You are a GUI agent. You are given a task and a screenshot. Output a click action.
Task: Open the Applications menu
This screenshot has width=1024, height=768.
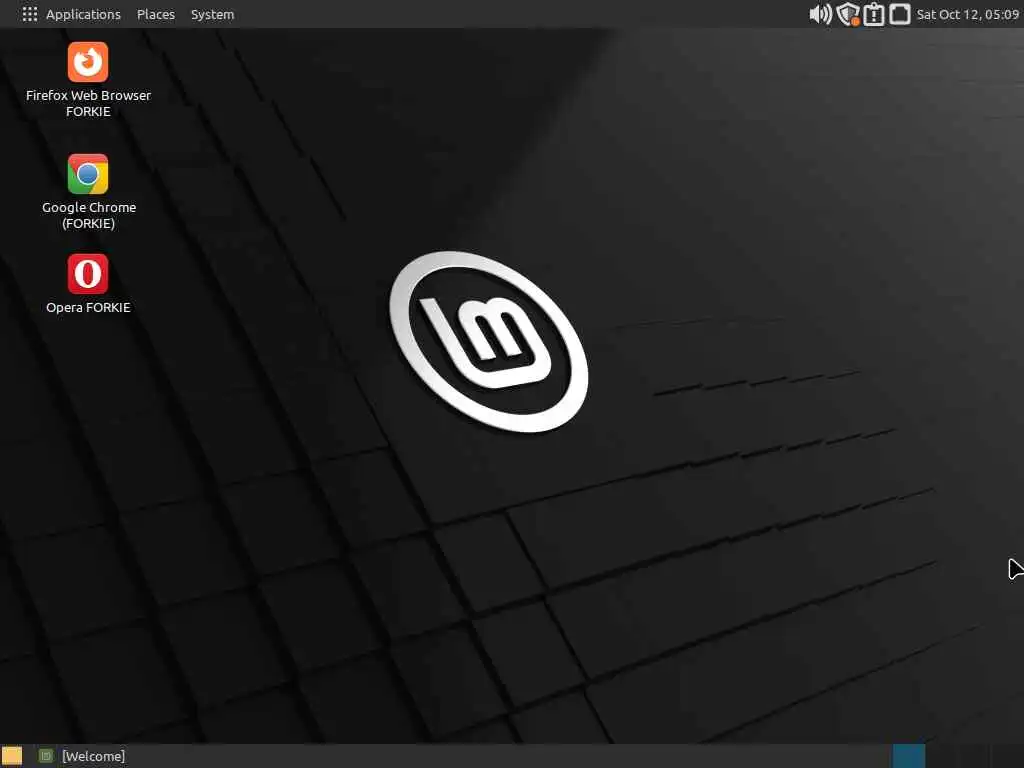coord(83,14)
